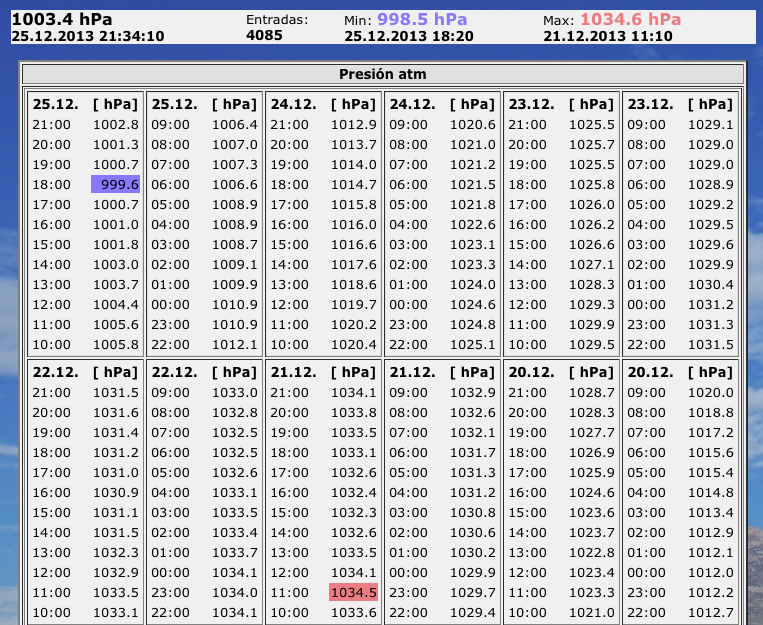
Task: Select the red highlighted 1034.5 cell
Action: point(353,592)
